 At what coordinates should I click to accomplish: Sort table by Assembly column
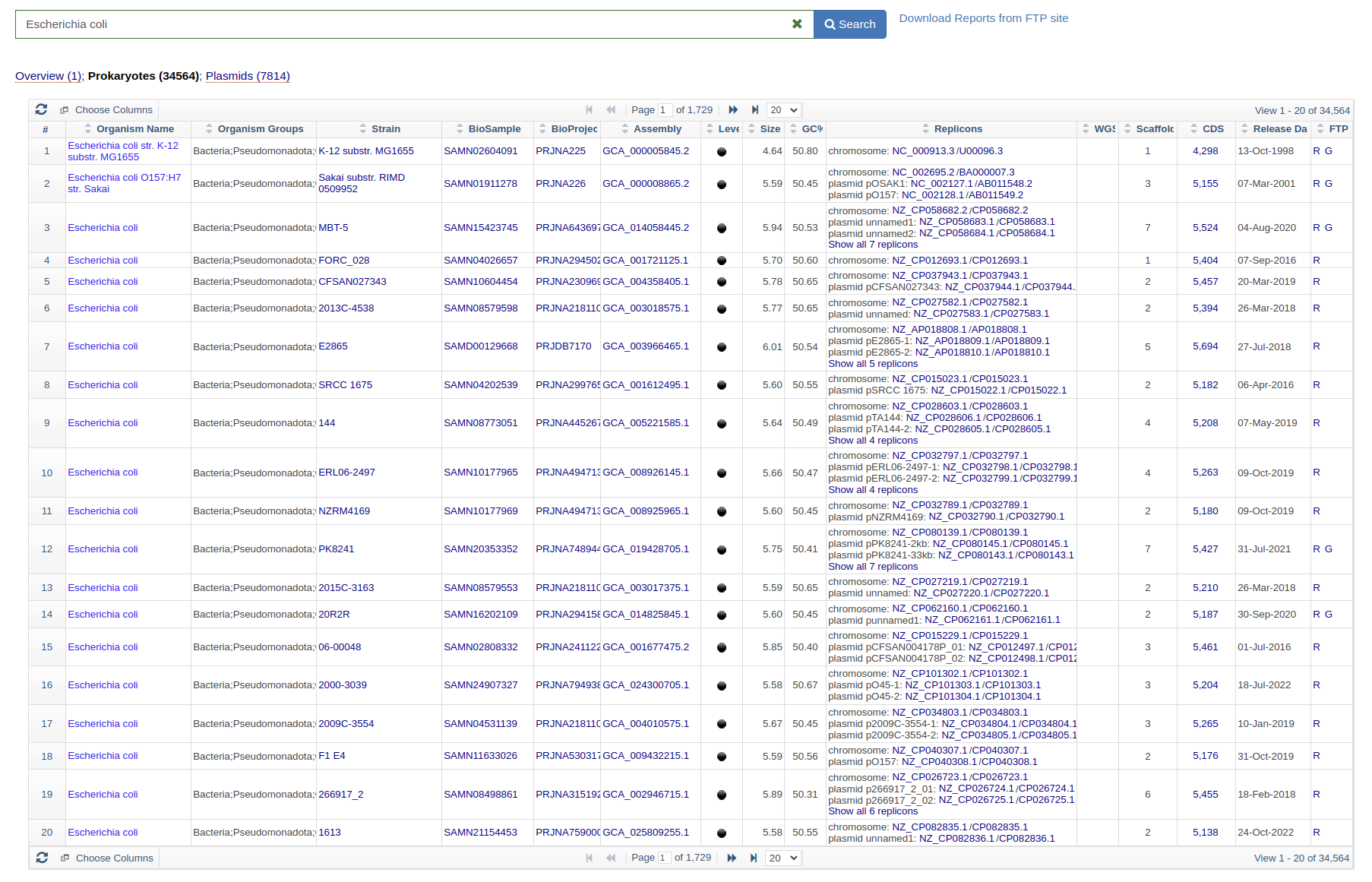(651, 129)
